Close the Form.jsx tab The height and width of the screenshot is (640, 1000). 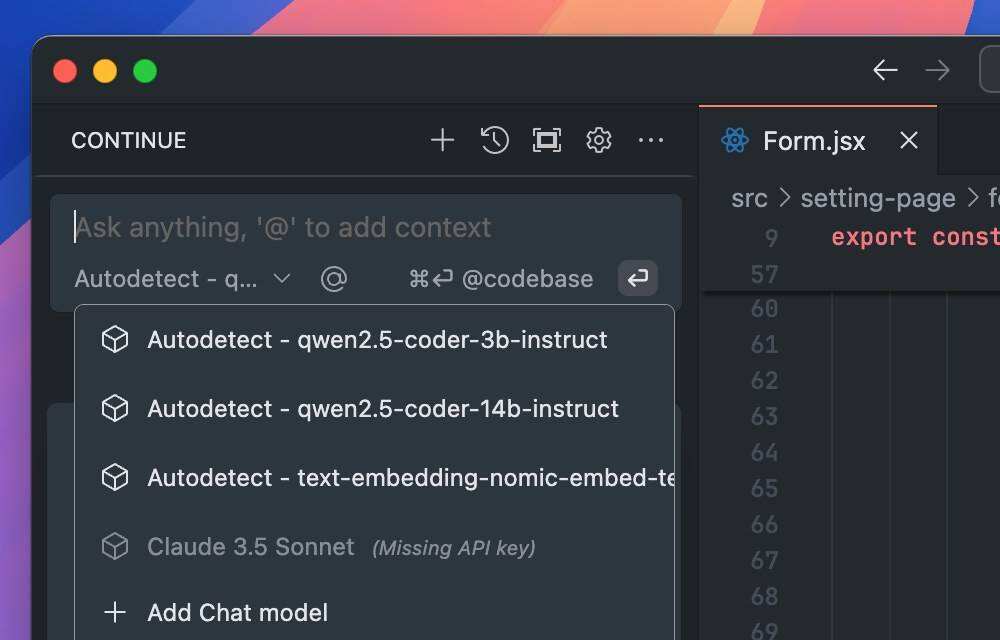[x=908, y=140]
